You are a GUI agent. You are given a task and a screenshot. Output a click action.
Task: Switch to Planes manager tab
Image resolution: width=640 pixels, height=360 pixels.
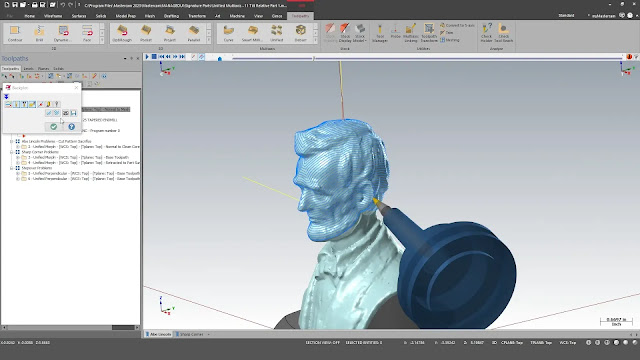(x=43, y=69)
